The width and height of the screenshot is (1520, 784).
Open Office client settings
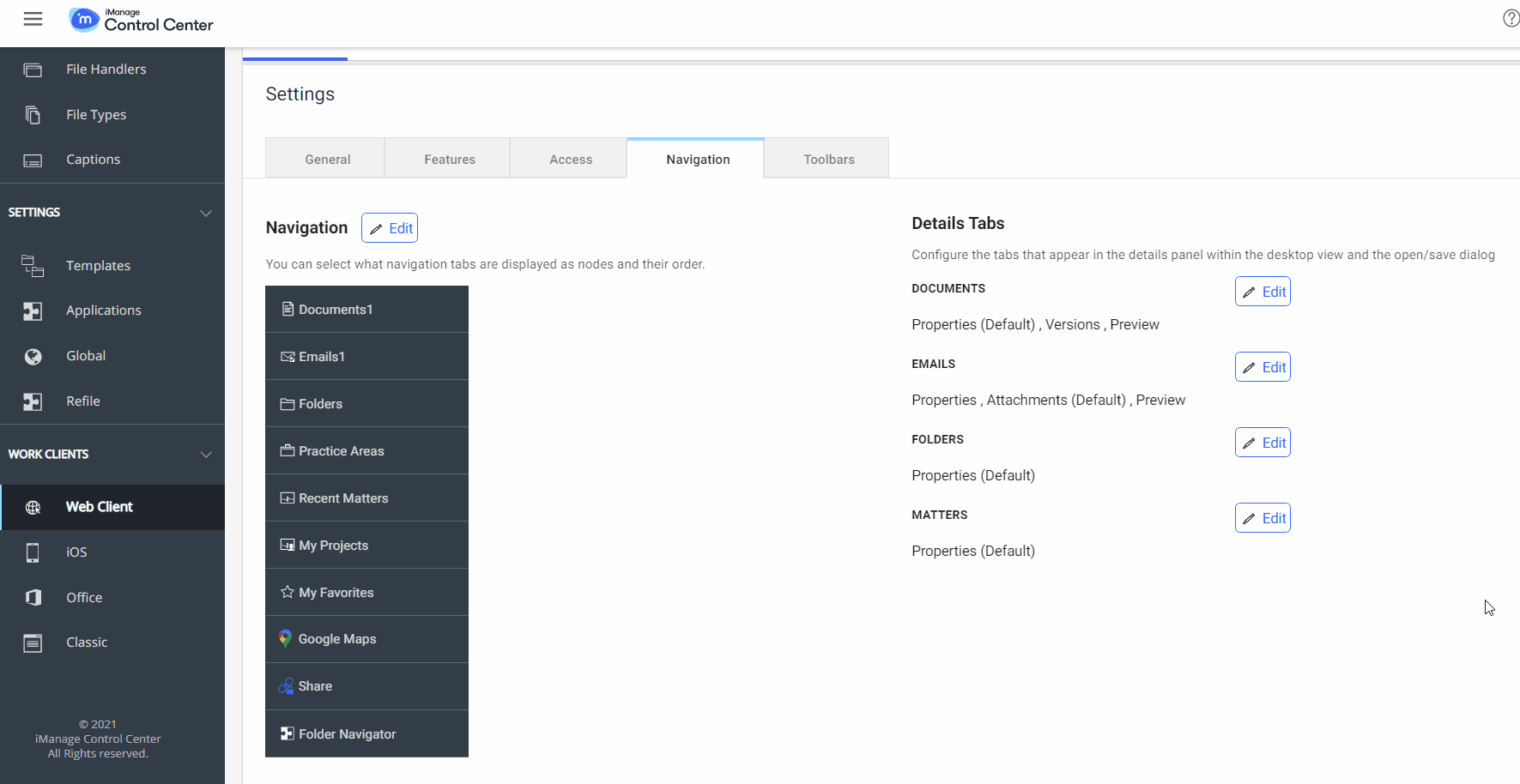pos(83,597)
